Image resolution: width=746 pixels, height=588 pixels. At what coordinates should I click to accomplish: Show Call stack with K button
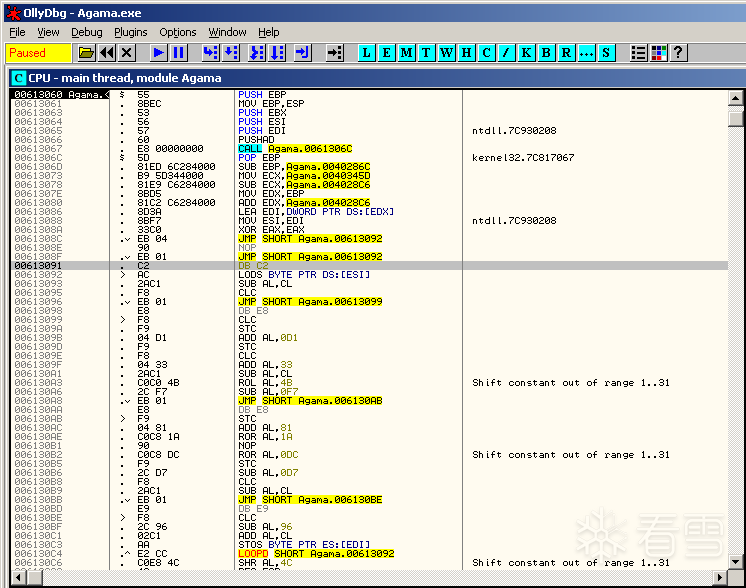pyautogui.click(x=526, y=52)
